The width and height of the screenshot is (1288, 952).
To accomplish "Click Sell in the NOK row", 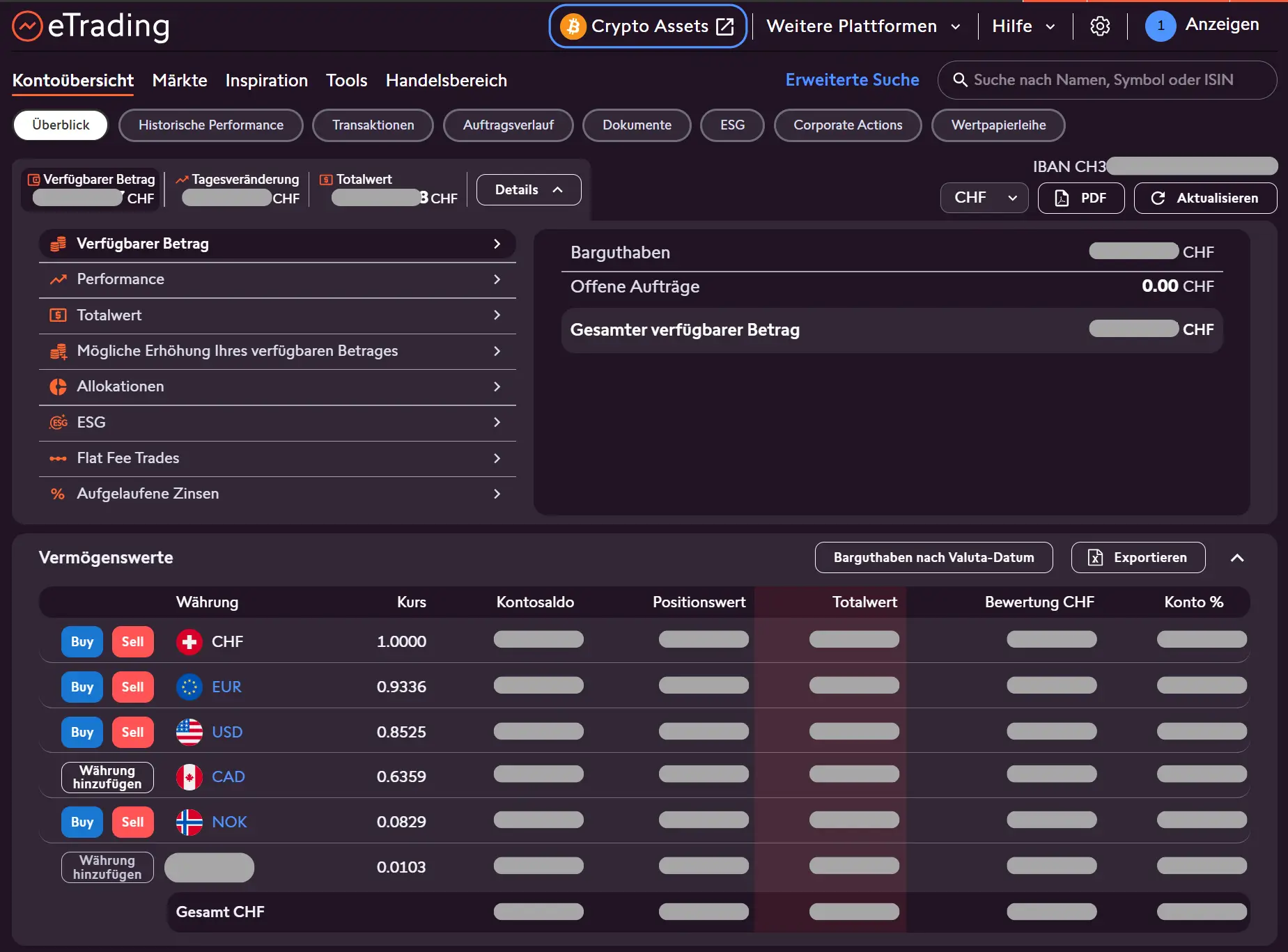I will tap(132, 822).
